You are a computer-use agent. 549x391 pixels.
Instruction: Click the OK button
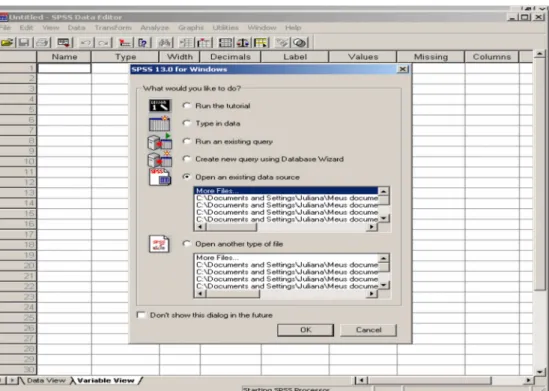(305, 330)
